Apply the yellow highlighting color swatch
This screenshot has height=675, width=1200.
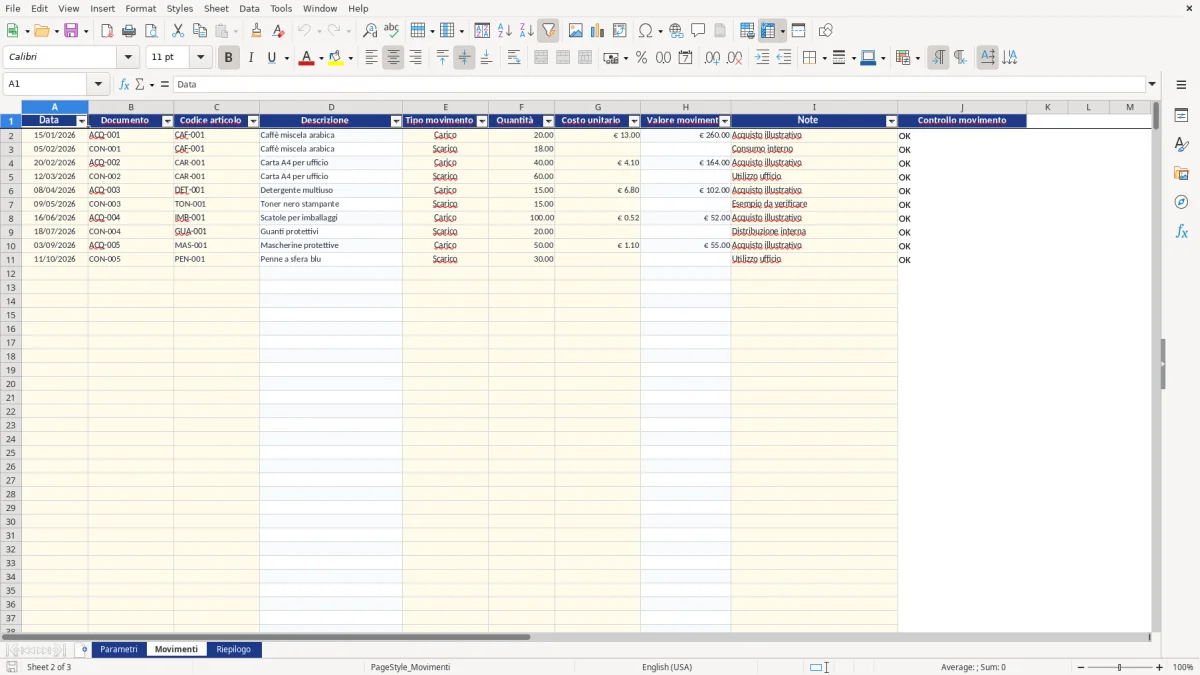tap(335, 58)
